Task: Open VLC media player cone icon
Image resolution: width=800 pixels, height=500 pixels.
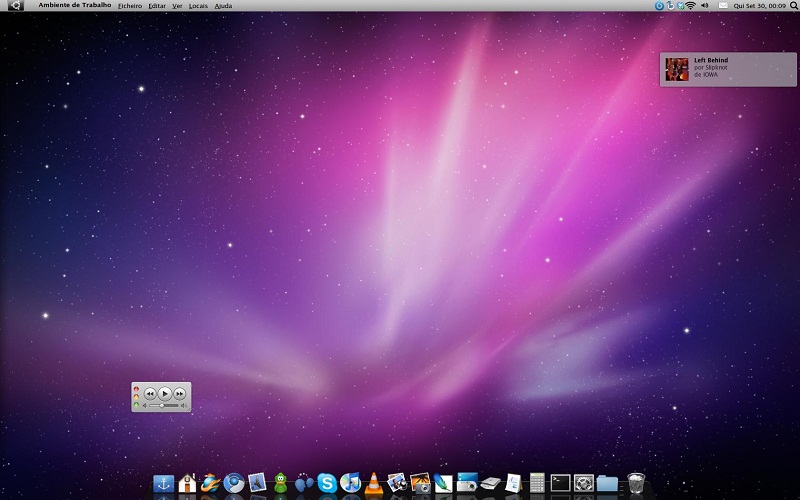Action: [373, 483]
